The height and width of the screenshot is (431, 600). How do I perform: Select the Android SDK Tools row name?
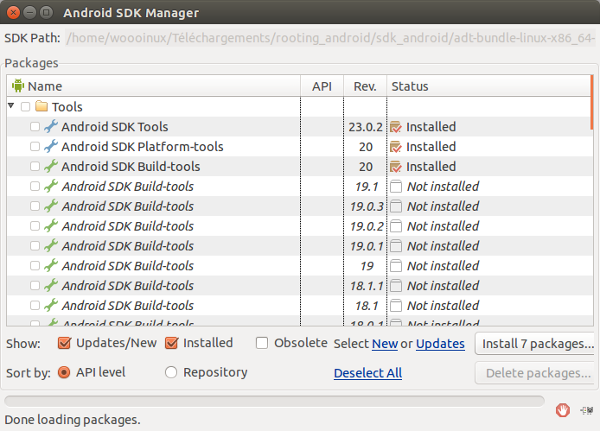pyautogui.click(x=114, y=126)
